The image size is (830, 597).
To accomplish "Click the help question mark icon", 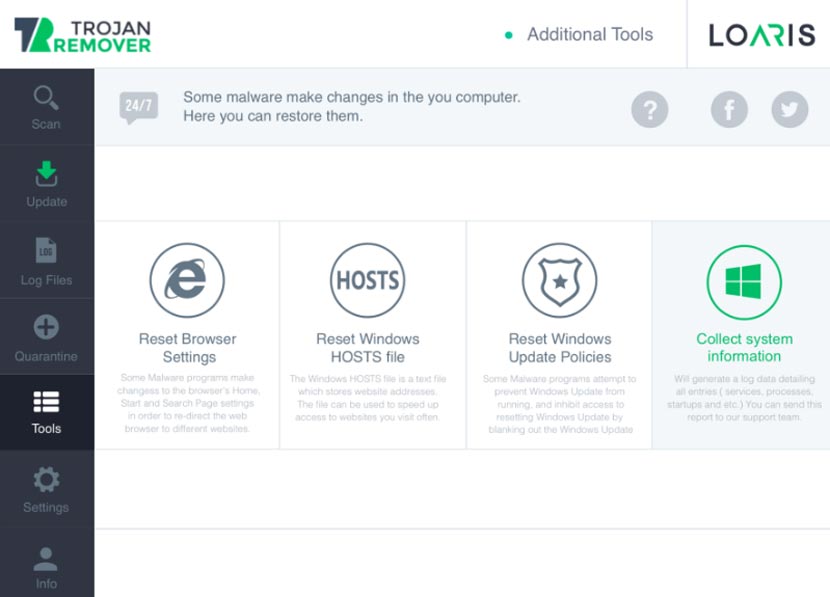I will pyautogui.click(x=649, y=110).
